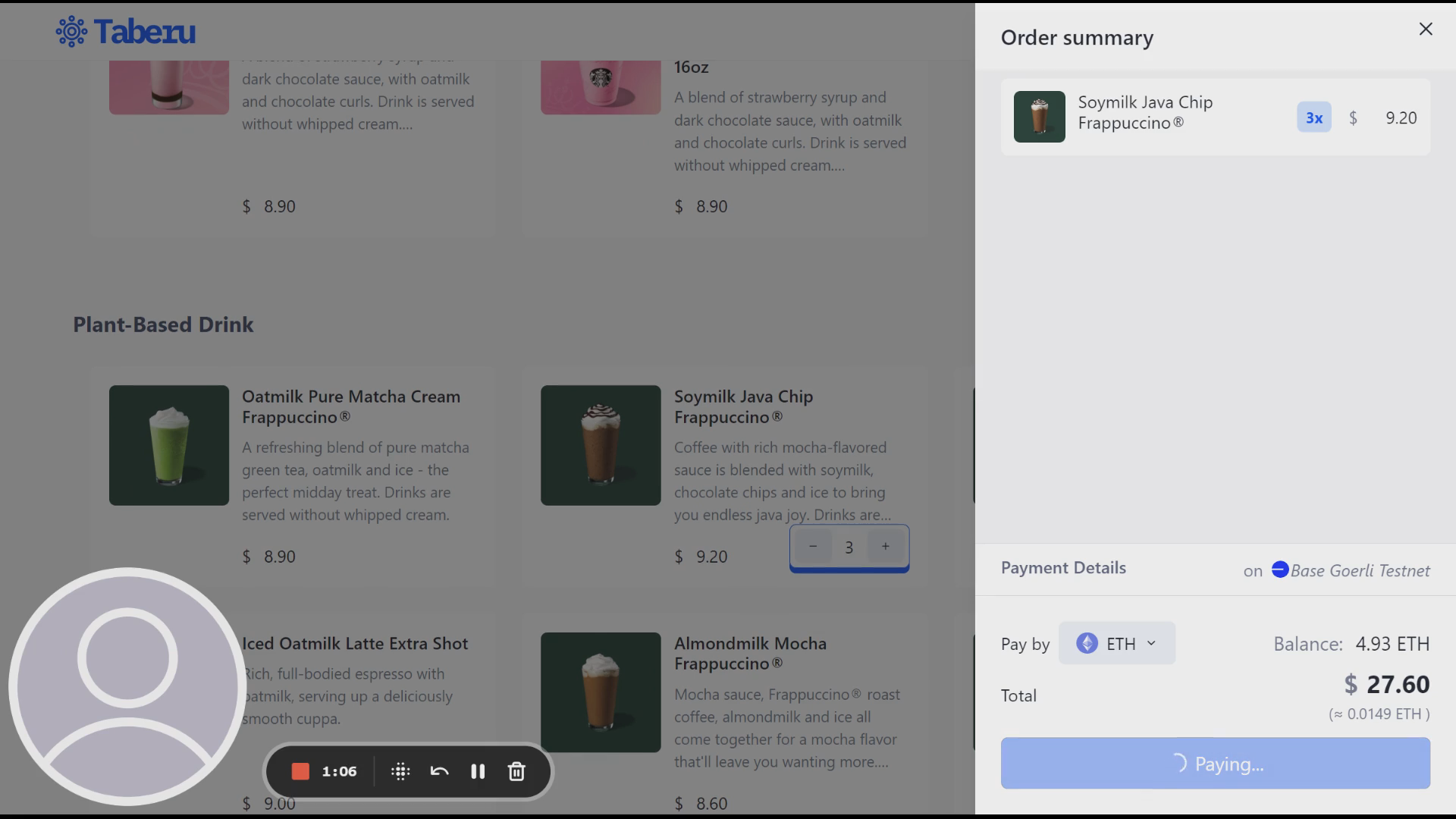
Task: Click the Paying... button
Action: (x=1216, y=763)
